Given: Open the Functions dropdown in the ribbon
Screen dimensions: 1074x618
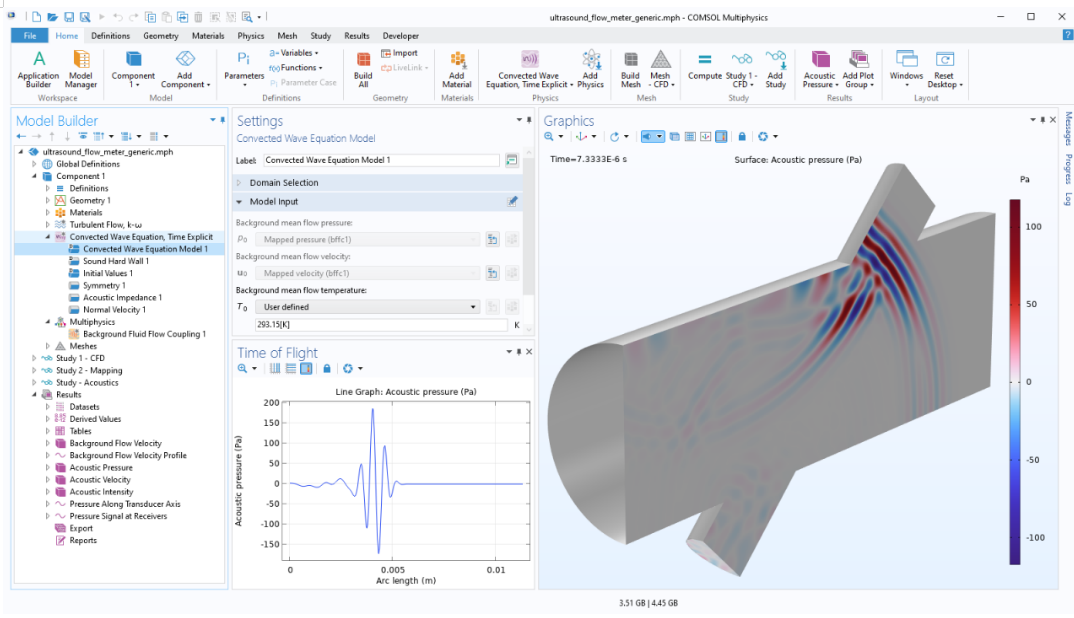Looking at the screenshot, I should pos(296,68).
